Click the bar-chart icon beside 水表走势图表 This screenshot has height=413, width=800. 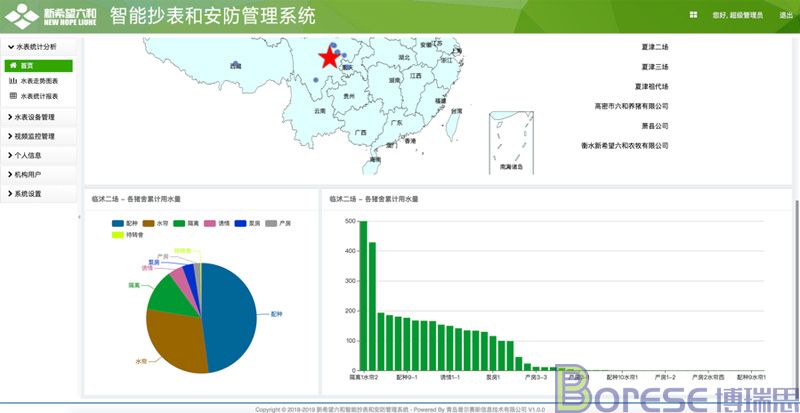pyautogui.click(x=13, y=81)
